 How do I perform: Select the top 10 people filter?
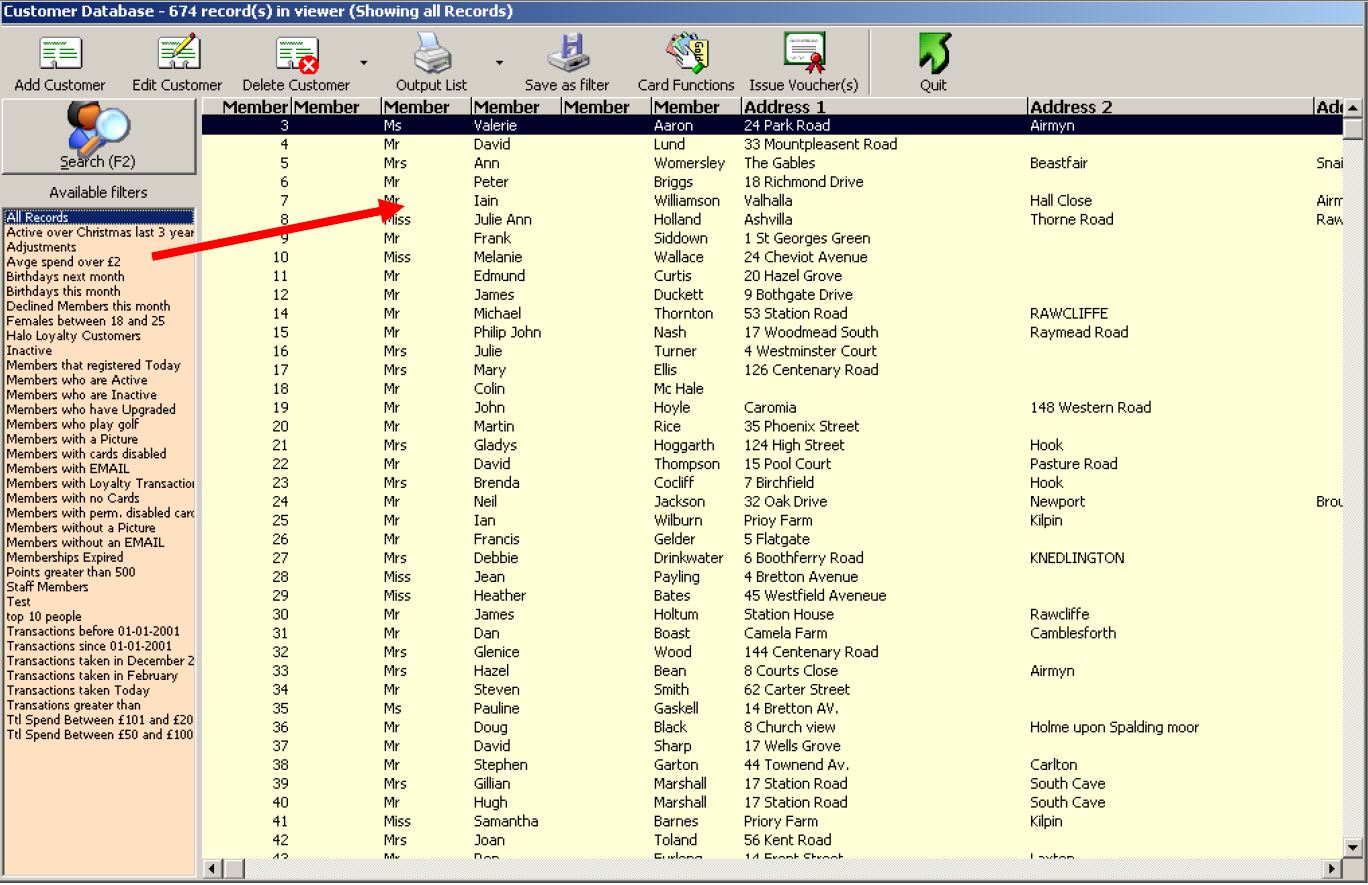tap(44, 617)
